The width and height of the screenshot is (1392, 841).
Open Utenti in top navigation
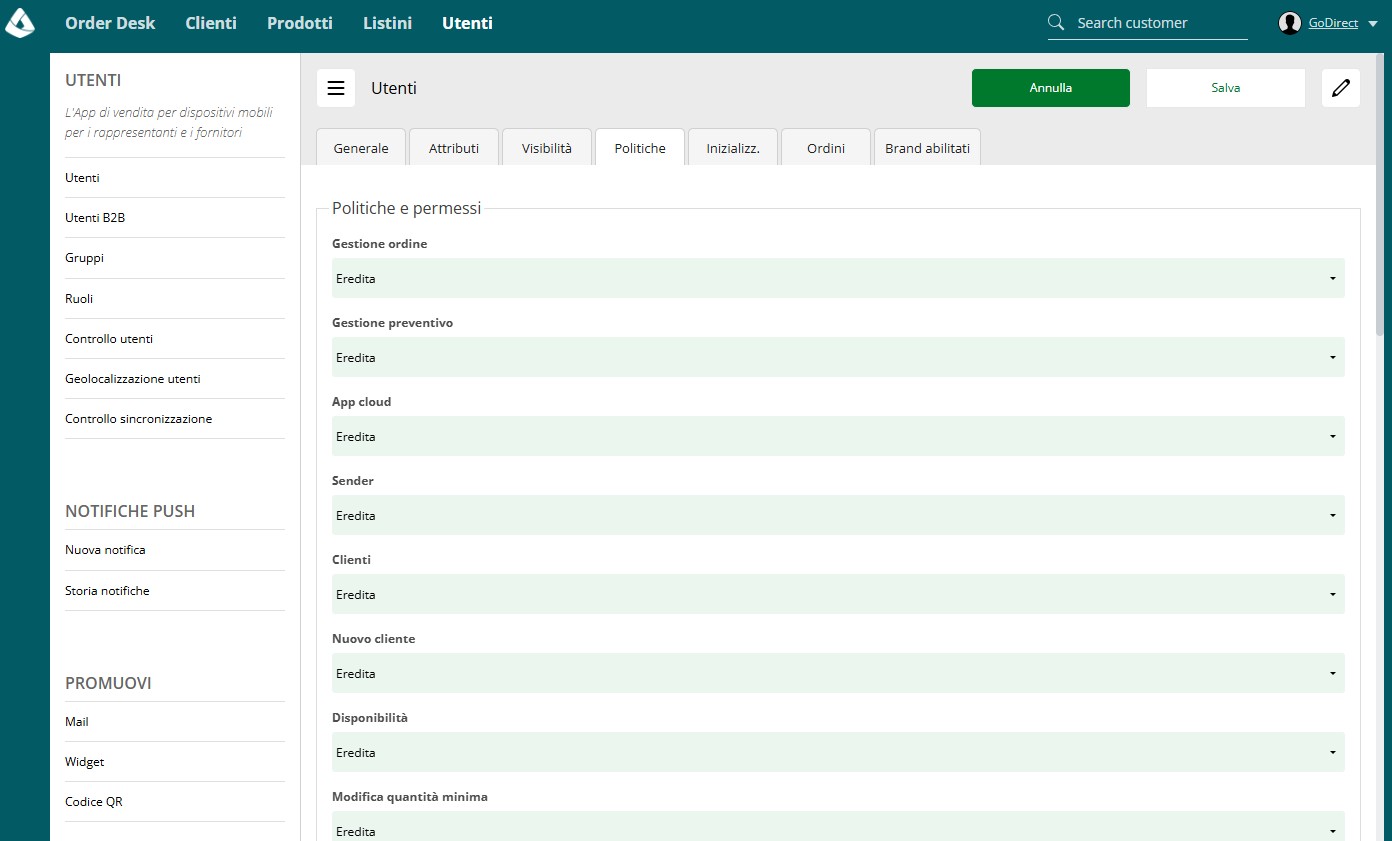coord(467,23)
